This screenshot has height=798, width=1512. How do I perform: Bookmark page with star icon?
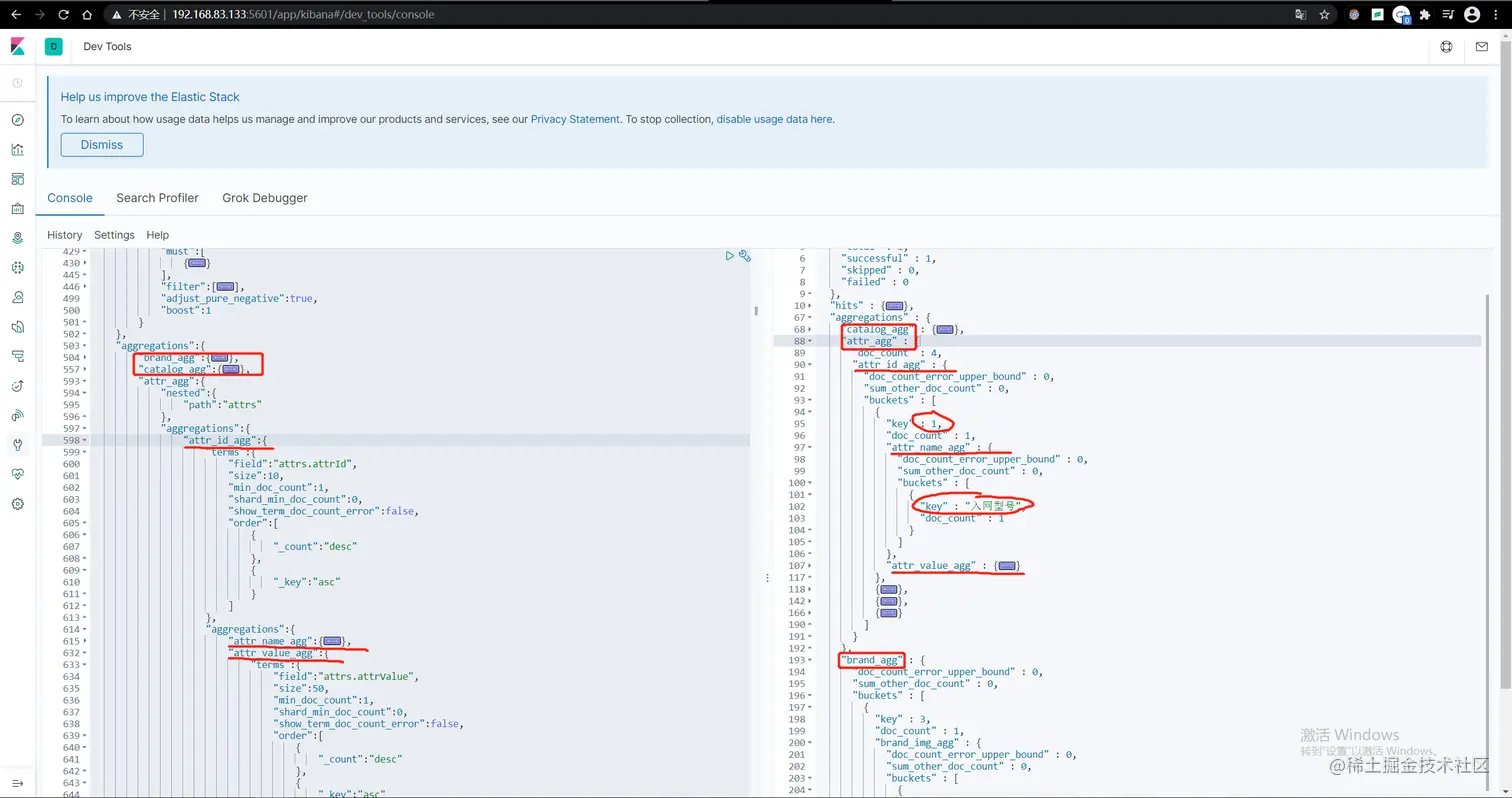[1324, 15]
